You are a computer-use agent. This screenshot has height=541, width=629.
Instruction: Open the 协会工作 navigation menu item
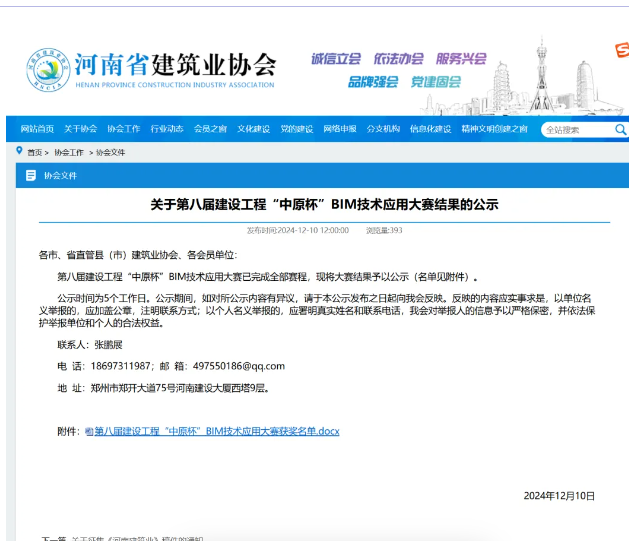coord(124,129)
